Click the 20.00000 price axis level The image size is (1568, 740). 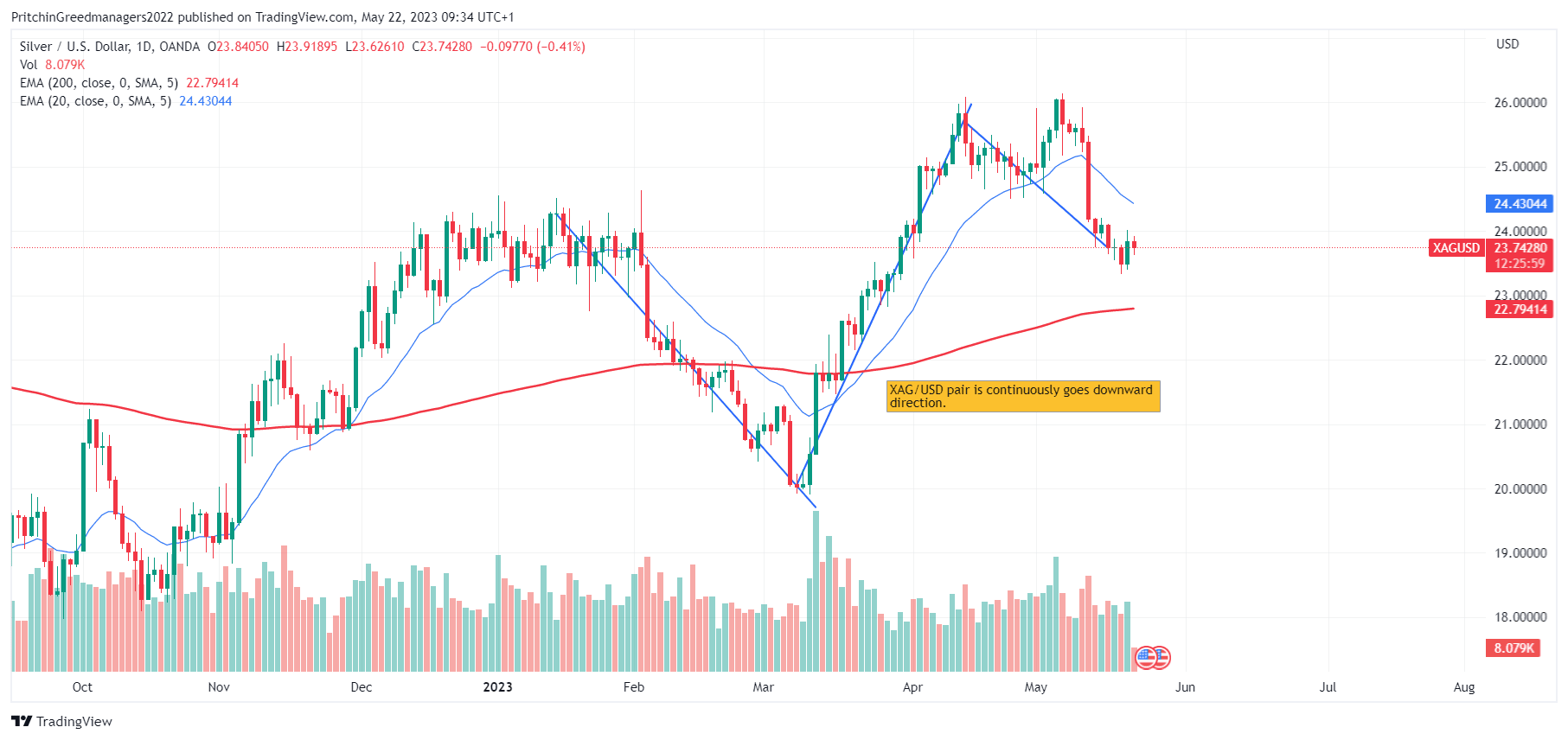point(1520,489)
